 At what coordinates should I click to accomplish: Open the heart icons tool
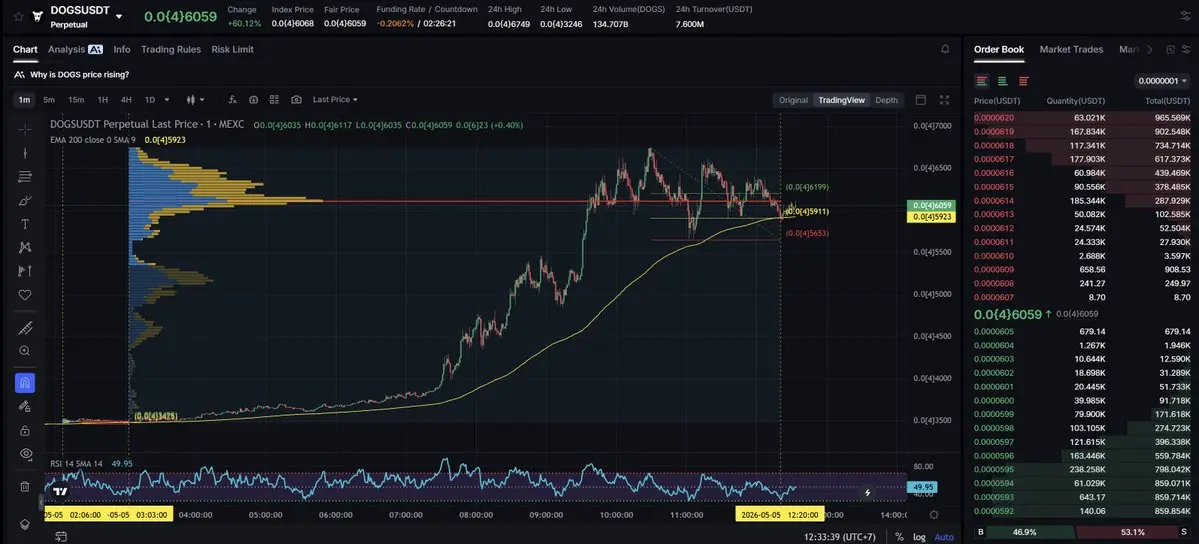pos(25,295)
